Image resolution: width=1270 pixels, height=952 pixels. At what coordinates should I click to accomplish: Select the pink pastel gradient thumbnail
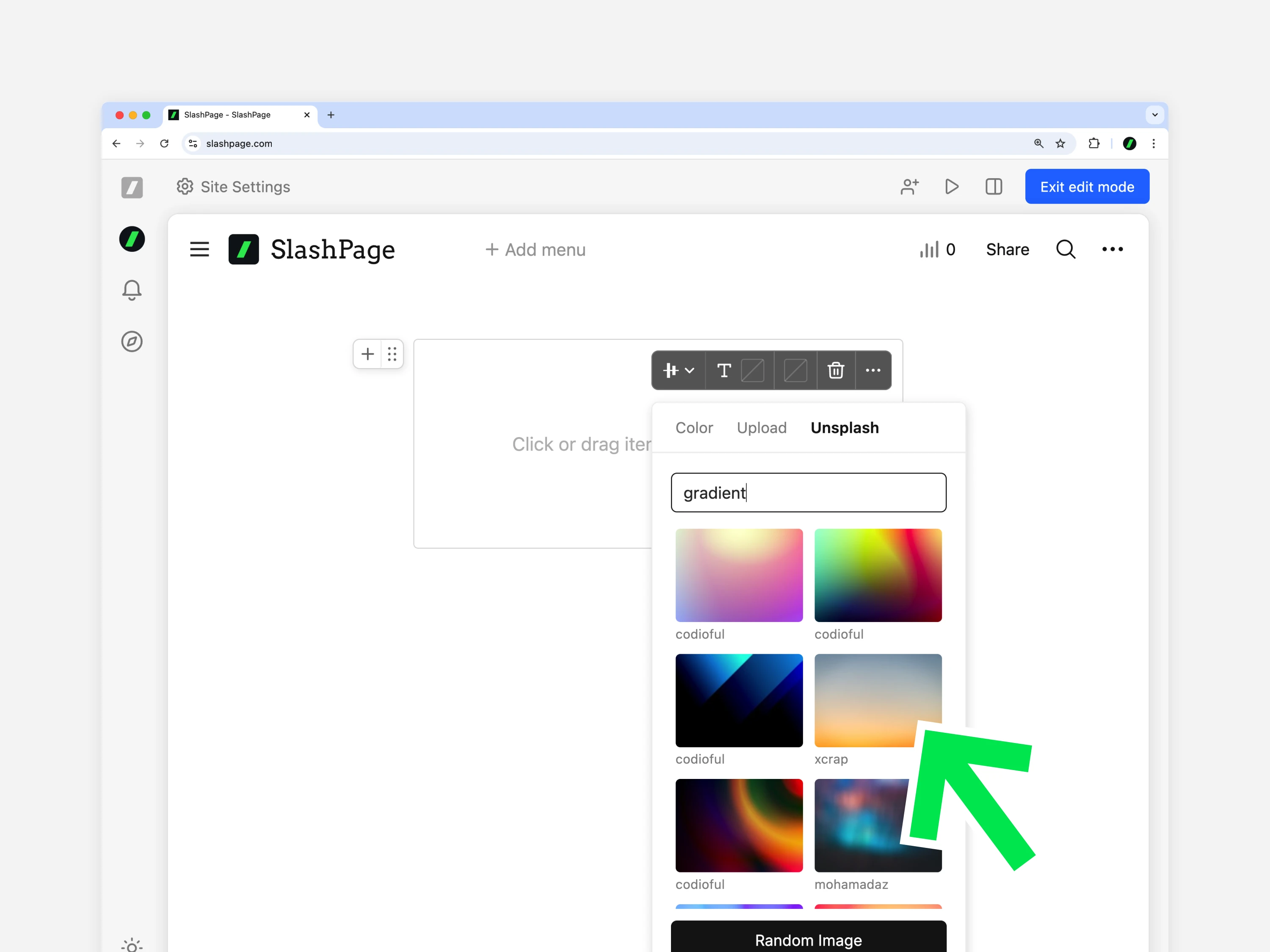(x=739, y=575)
